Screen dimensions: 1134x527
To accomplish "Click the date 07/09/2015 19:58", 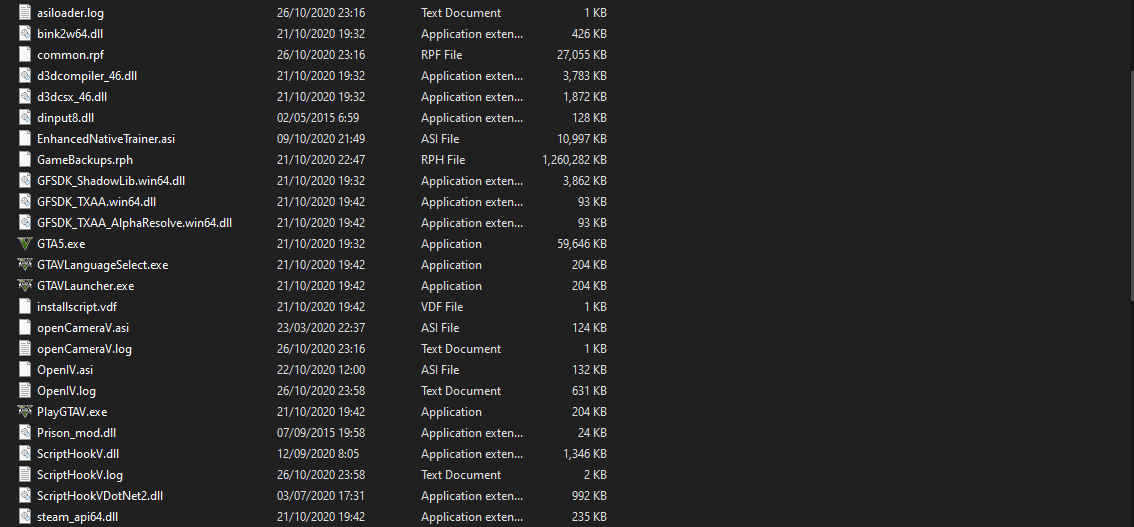I will coord(321,432).
